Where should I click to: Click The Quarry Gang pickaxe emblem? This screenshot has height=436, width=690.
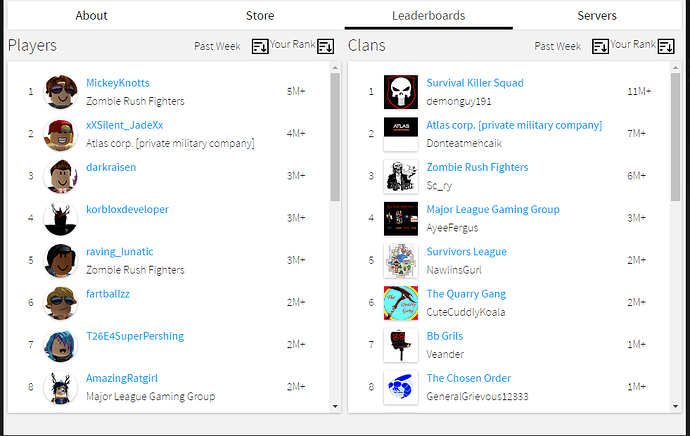[x=401, y=303]
